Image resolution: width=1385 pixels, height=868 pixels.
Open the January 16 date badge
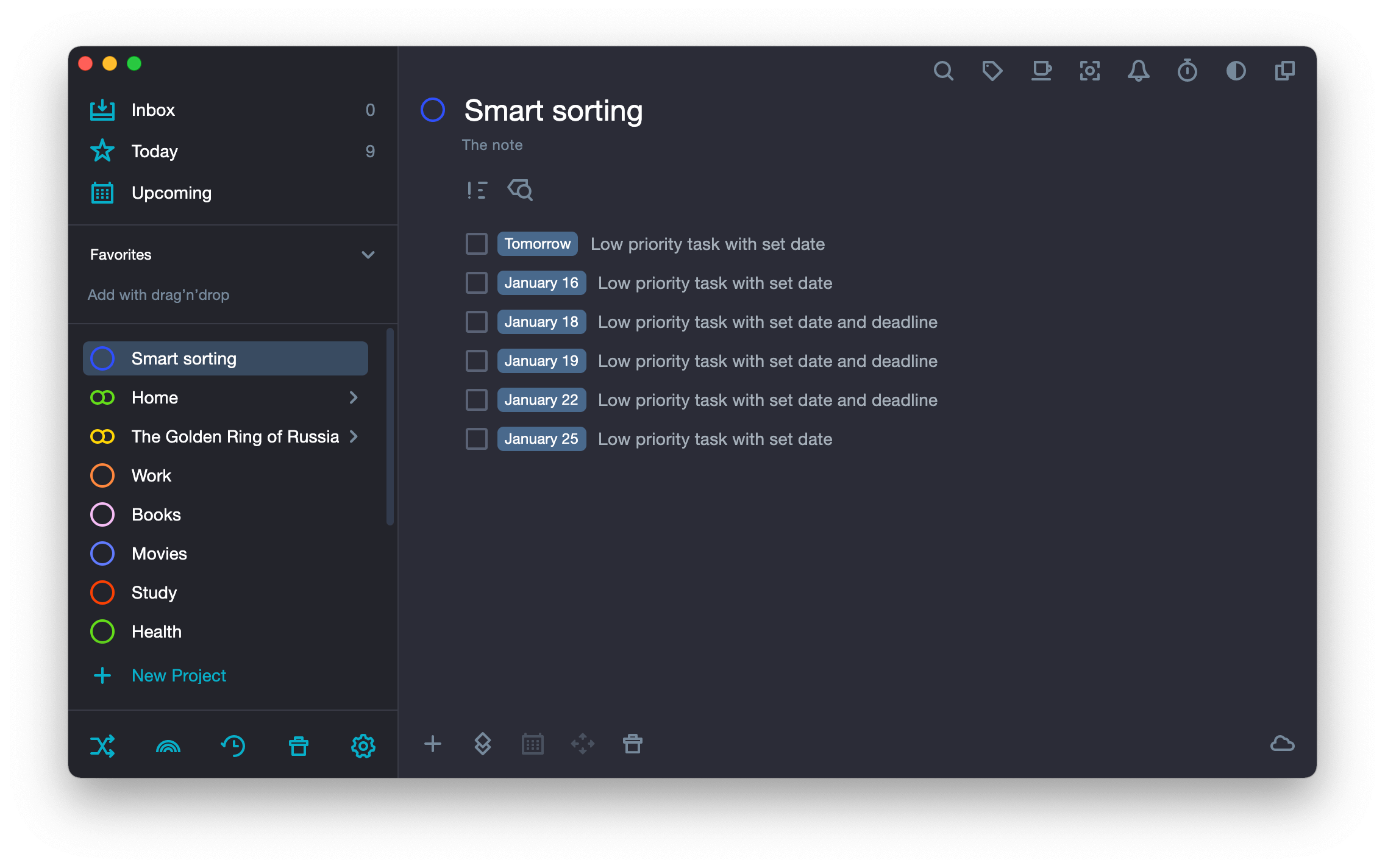tap(541, 283)
